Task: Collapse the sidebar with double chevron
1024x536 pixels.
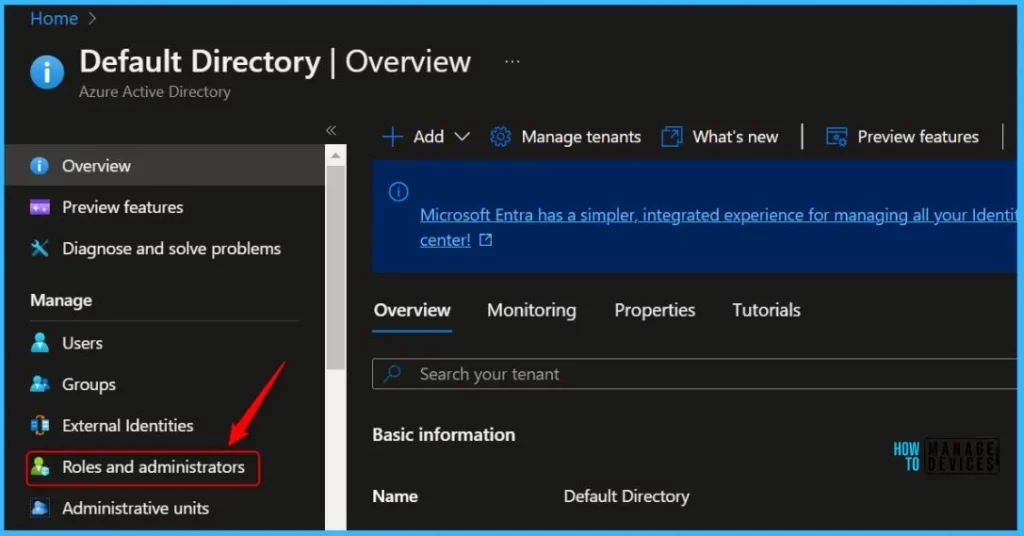Action: point(331,131)
